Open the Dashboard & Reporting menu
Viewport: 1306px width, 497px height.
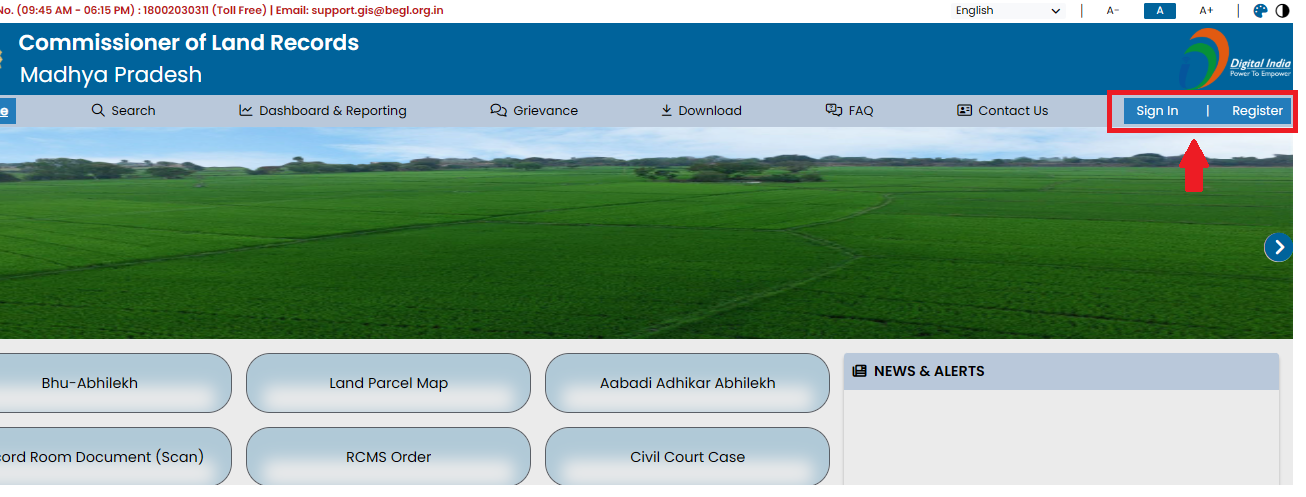point(332,110)
